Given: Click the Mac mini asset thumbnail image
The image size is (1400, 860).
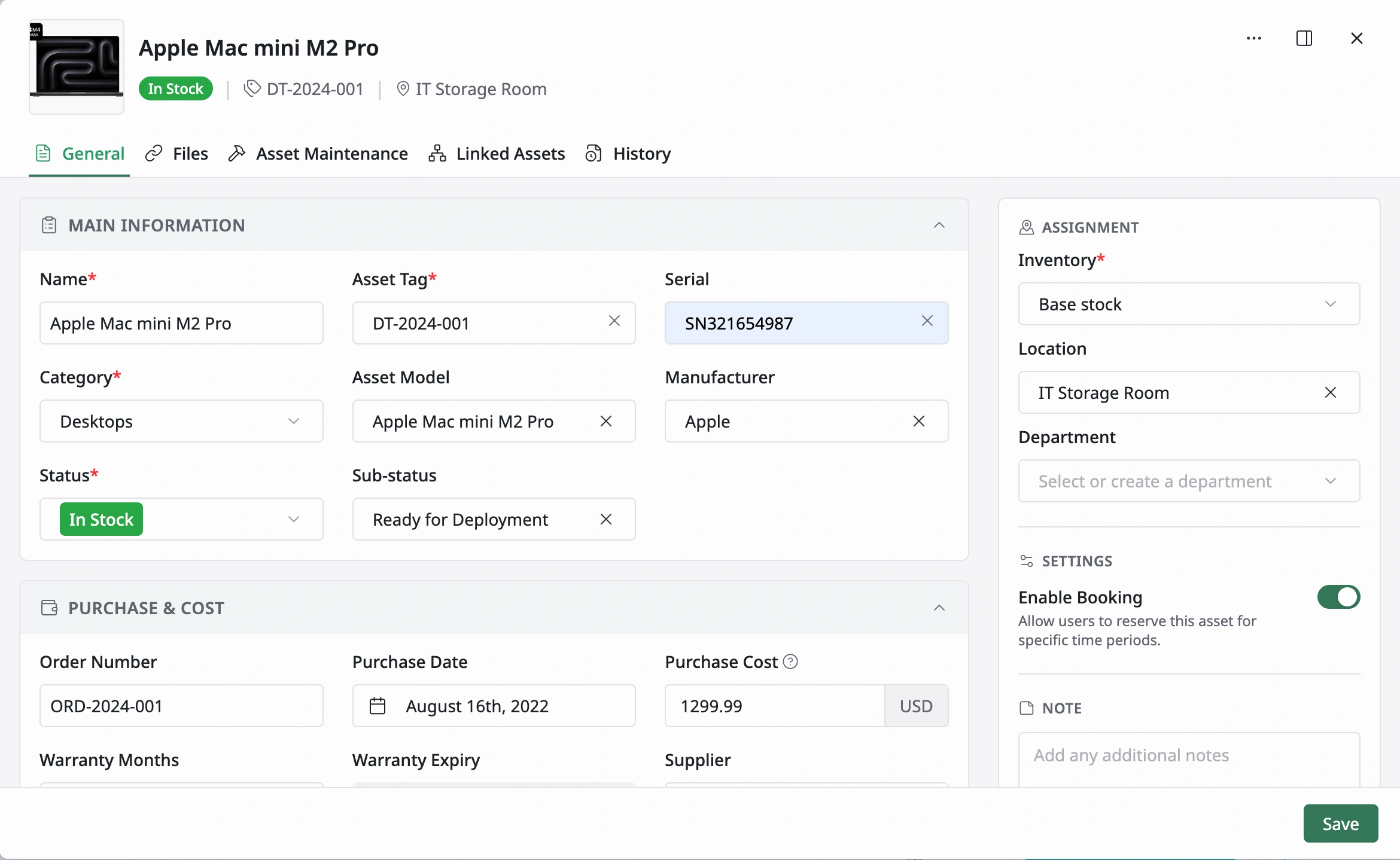Looking at the screenshot, I should click(77, 66).
